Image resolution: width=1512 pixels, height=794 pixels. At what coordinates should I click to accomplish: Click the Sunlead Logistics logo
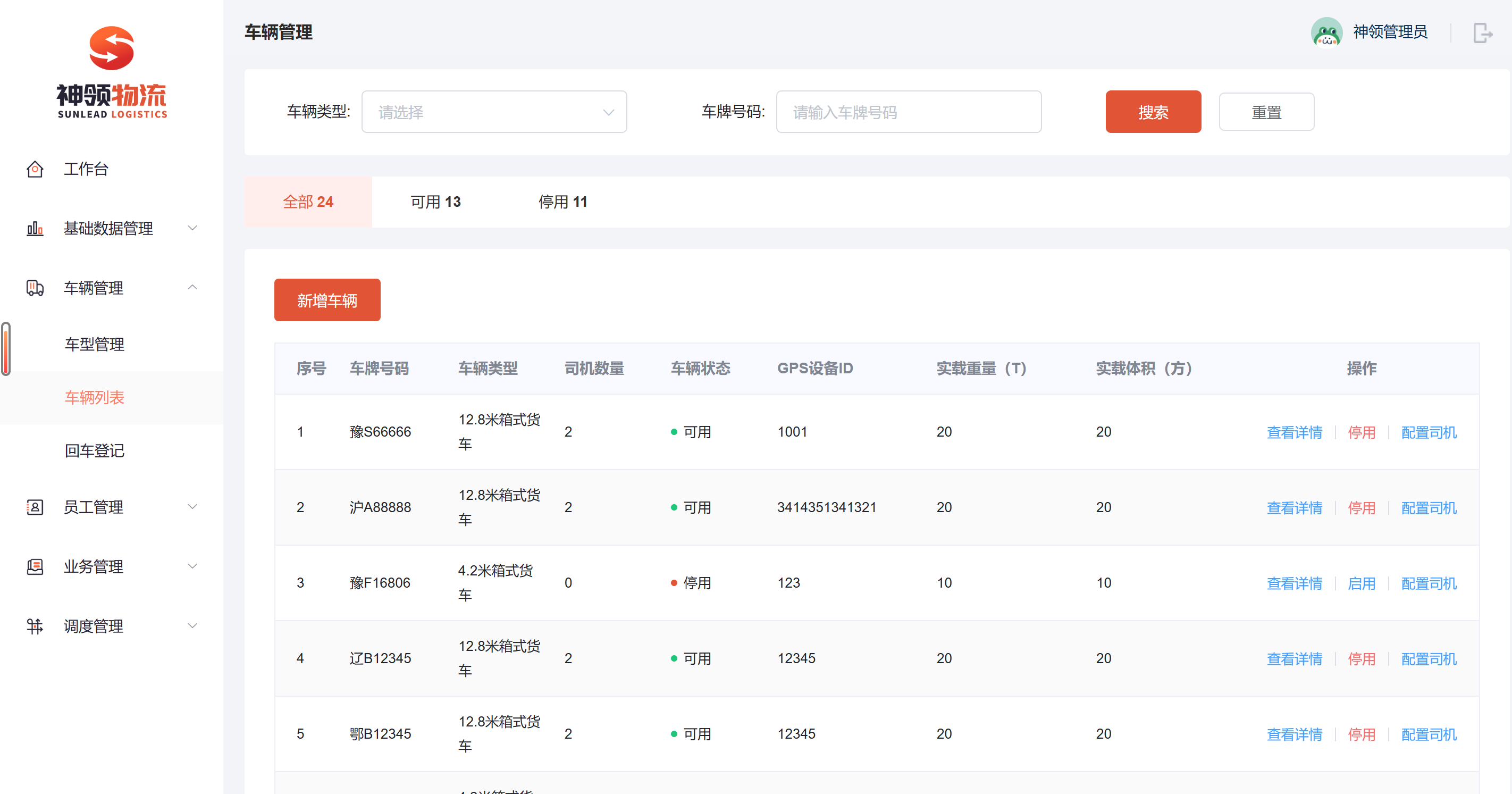pos(112,72)
